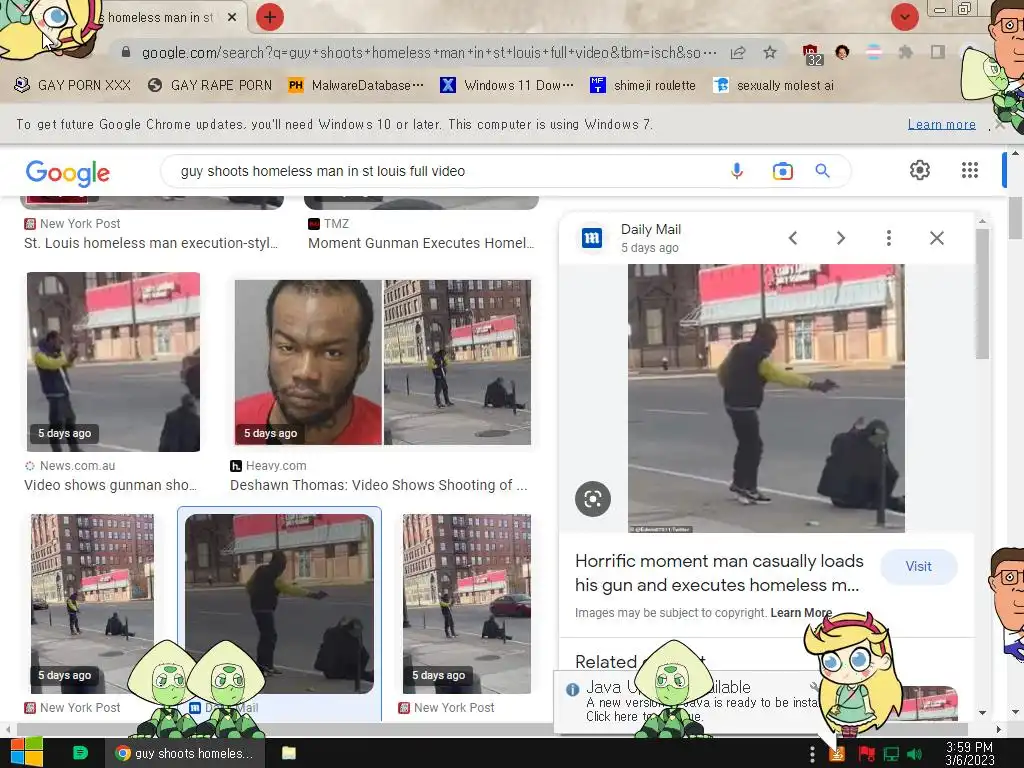The width and height of the screenshot is (1024, 768).
Task: Share this page using the share icon
Action: point(738,52)
